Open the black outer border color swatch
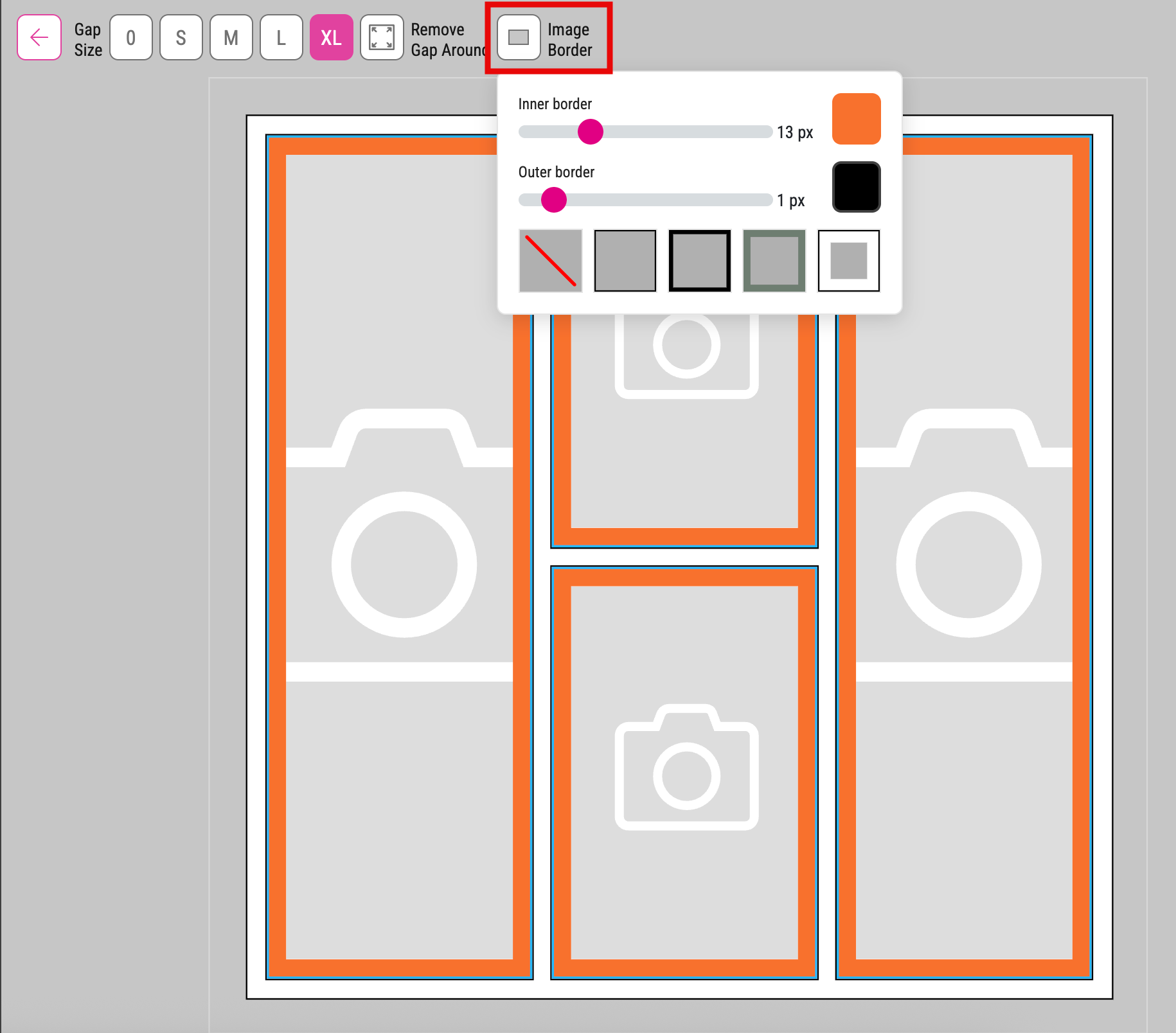Image resolution: width=1176 pixels, height=1033 pixels. click(857, 187)
